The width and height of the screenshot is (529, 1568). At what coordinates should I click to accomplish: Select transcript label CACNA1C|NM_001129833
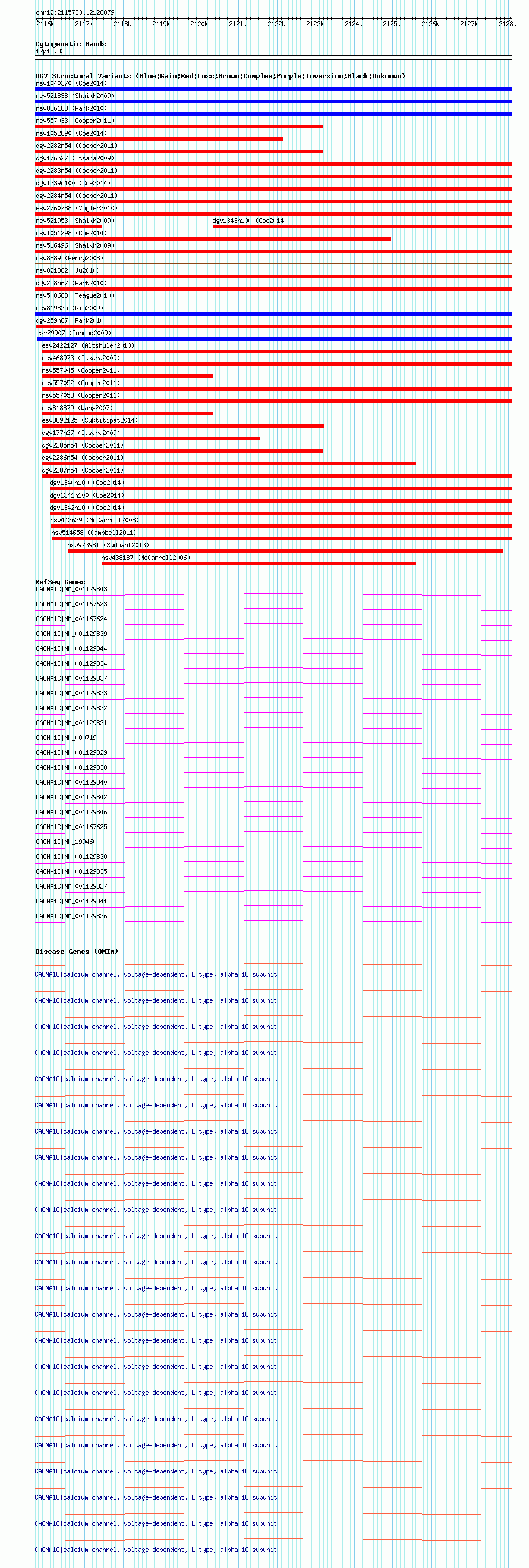click(x=71, y=693)
